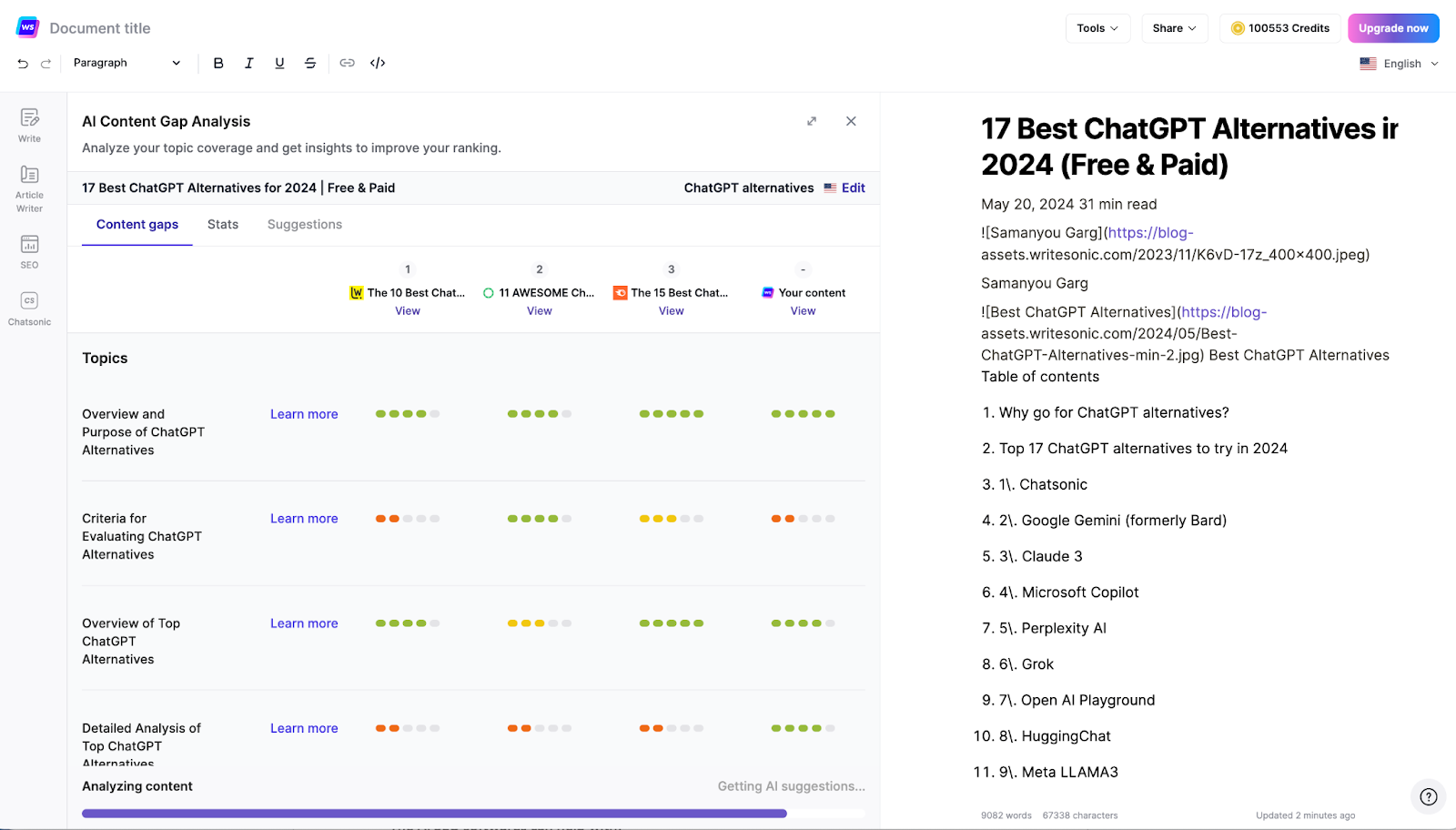Open the Paragraph style dropdown
Viewport: 1456px width, 830px height.
(x=126, y=63)
